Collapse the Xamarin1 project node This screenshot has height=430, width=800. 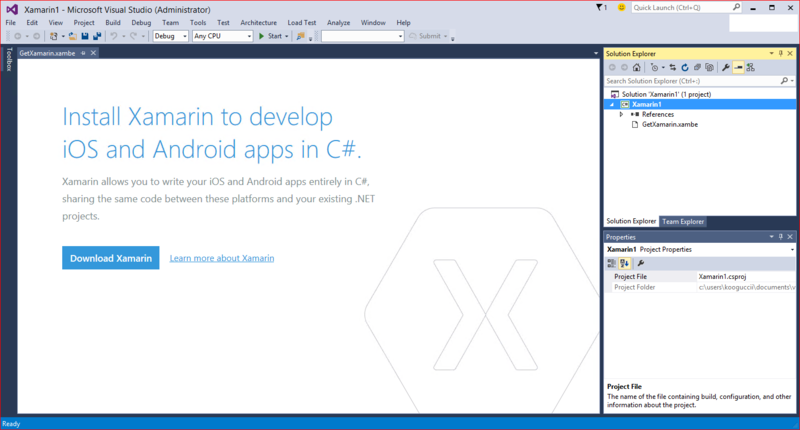tap(612, 105)
